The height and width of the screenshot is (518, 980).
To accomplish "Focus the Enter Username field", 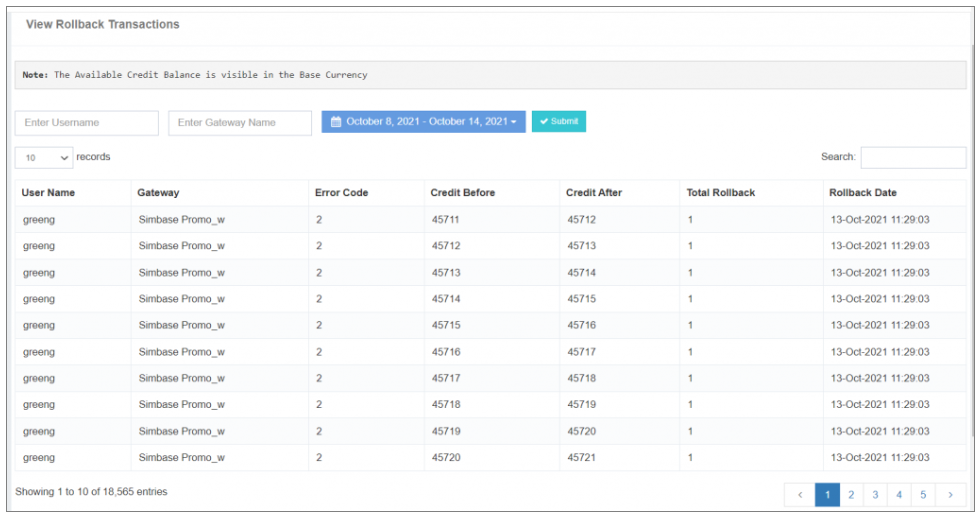I will [x=87, y=123].
